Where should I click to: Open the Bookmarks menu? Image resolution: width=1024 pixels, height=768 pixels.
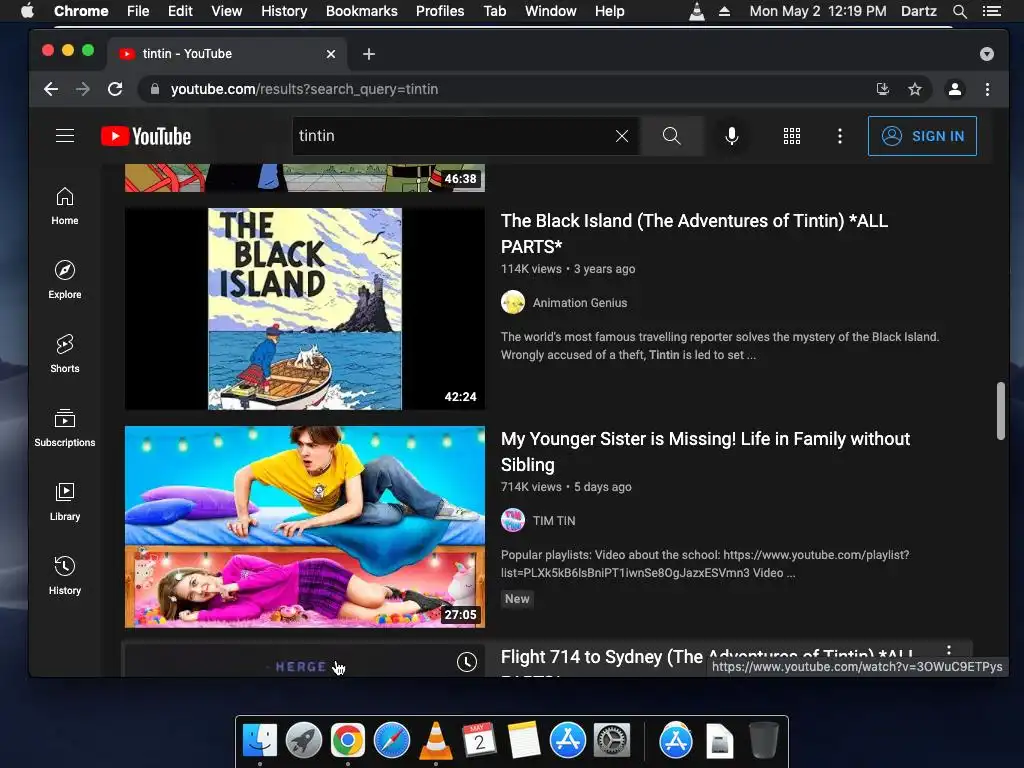click(x=362, y=11)
